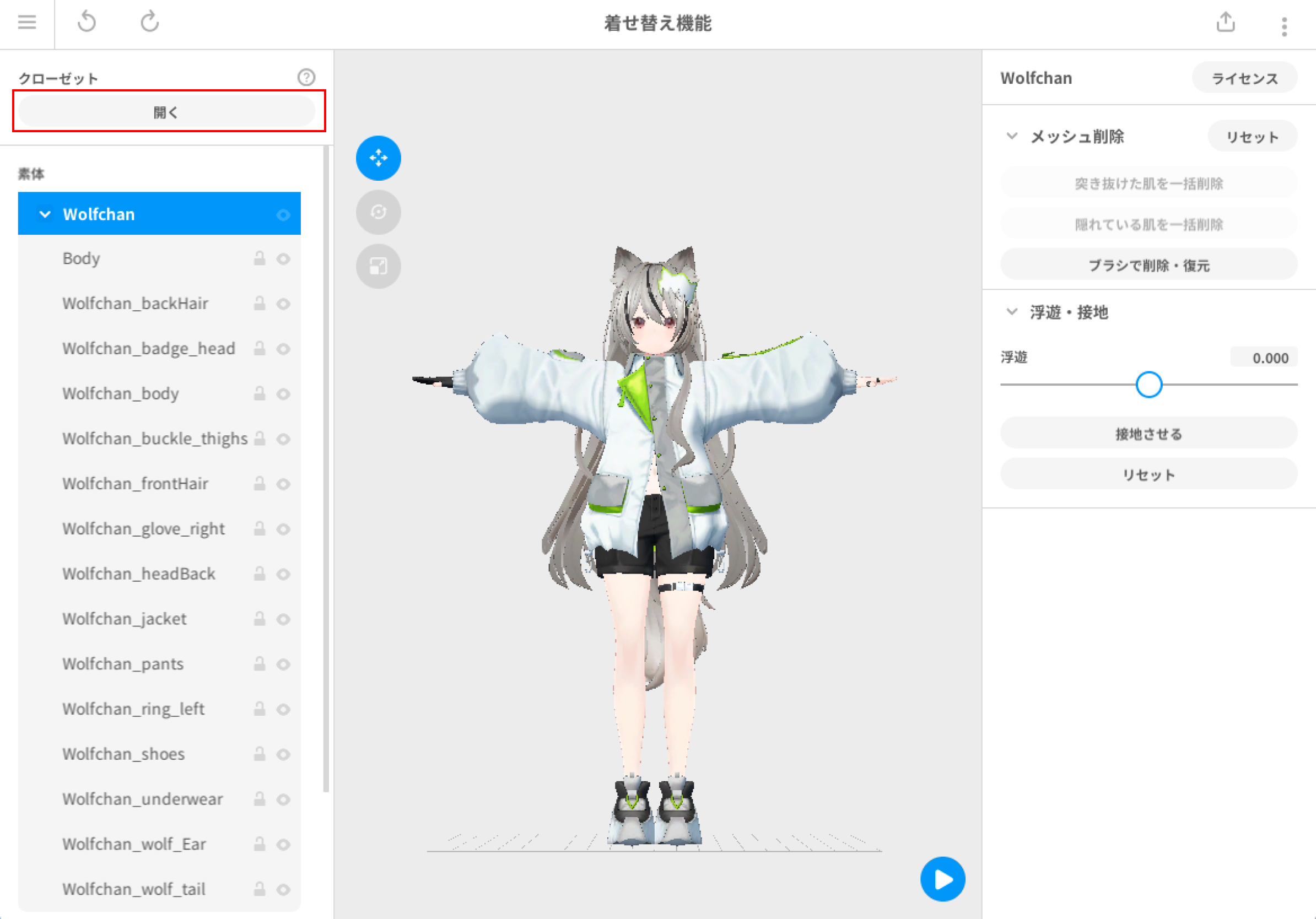Click the tree panel vertical scrollbar
Viewport: 1316px width, 919px height.
(326, 469)
